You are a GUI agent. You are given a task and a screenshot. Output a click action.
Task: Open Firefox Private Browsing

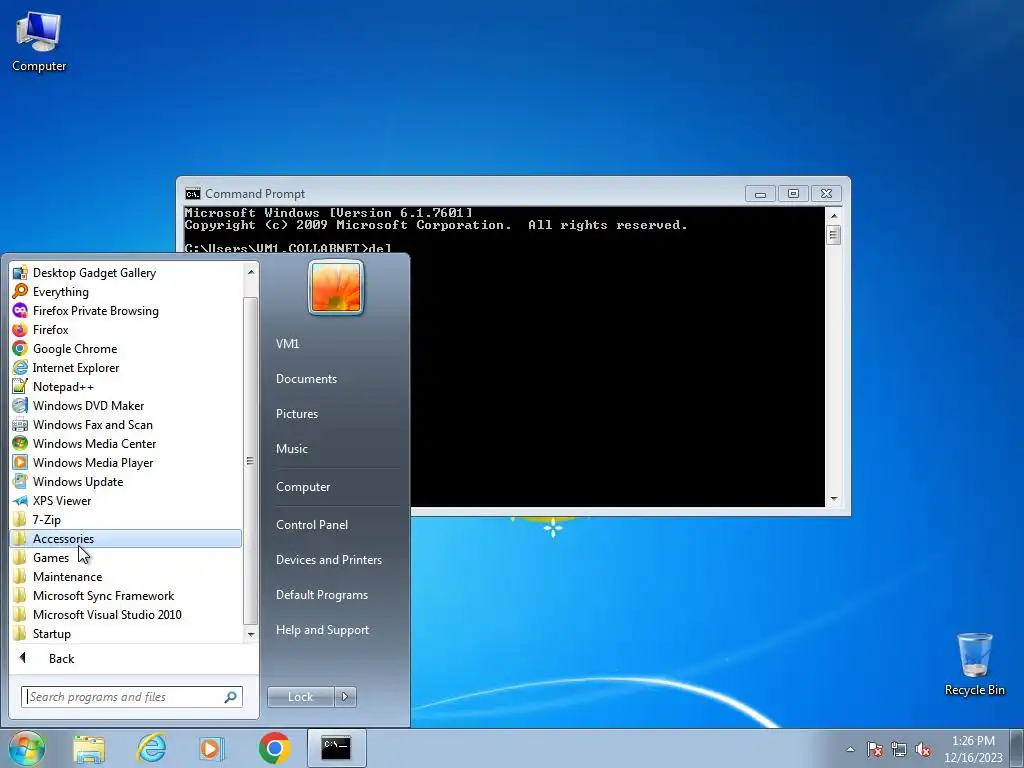tap(126, 311)
